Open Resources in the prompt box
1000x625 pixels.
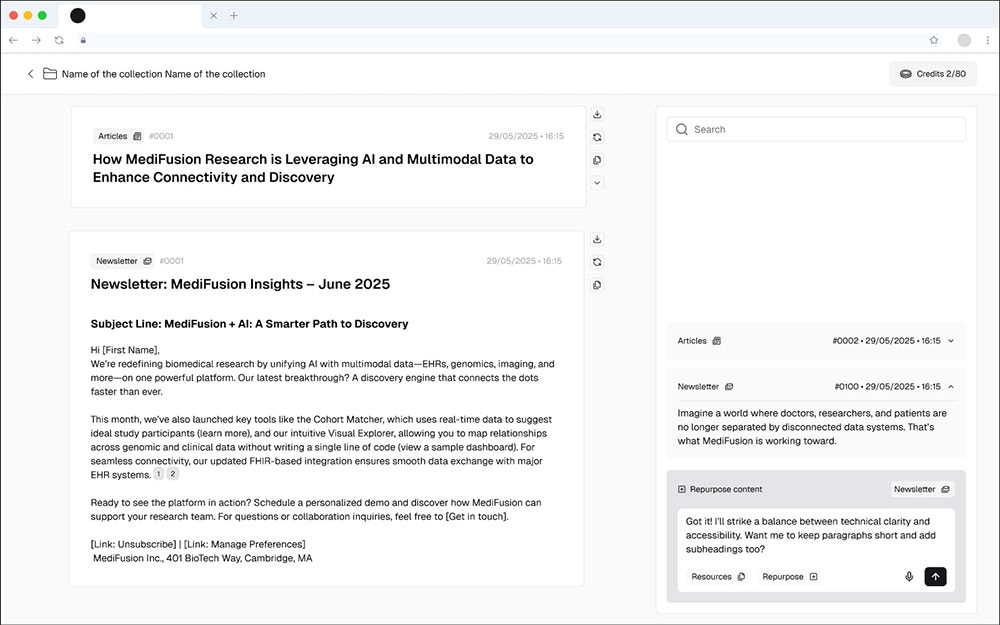point(719,577)
